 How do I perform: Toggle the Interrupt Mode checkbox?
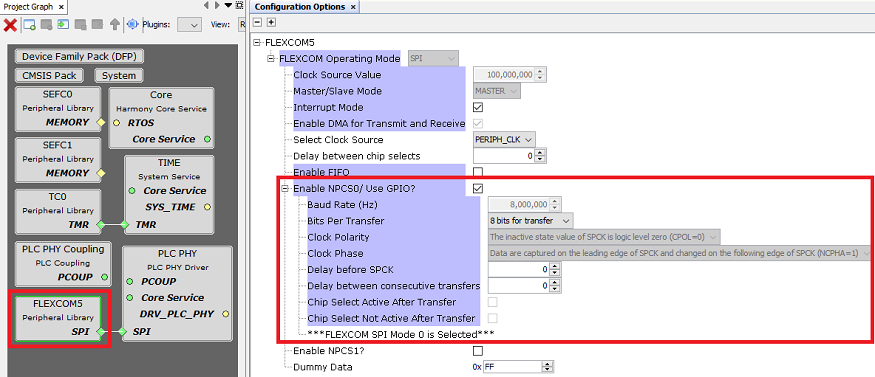[478, 107]
